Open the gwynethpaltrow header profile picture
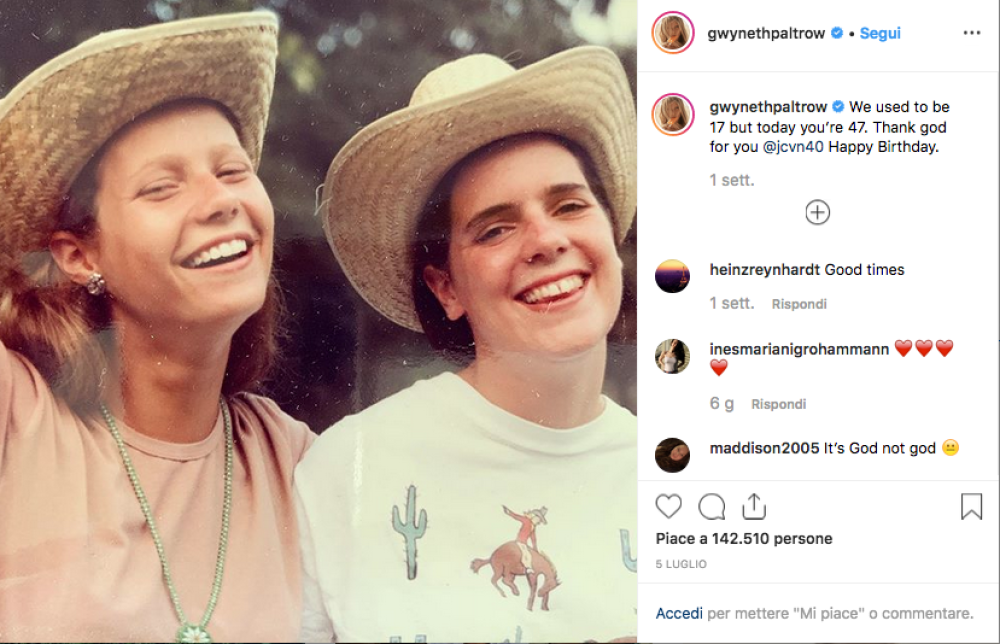 coord(673,33)
